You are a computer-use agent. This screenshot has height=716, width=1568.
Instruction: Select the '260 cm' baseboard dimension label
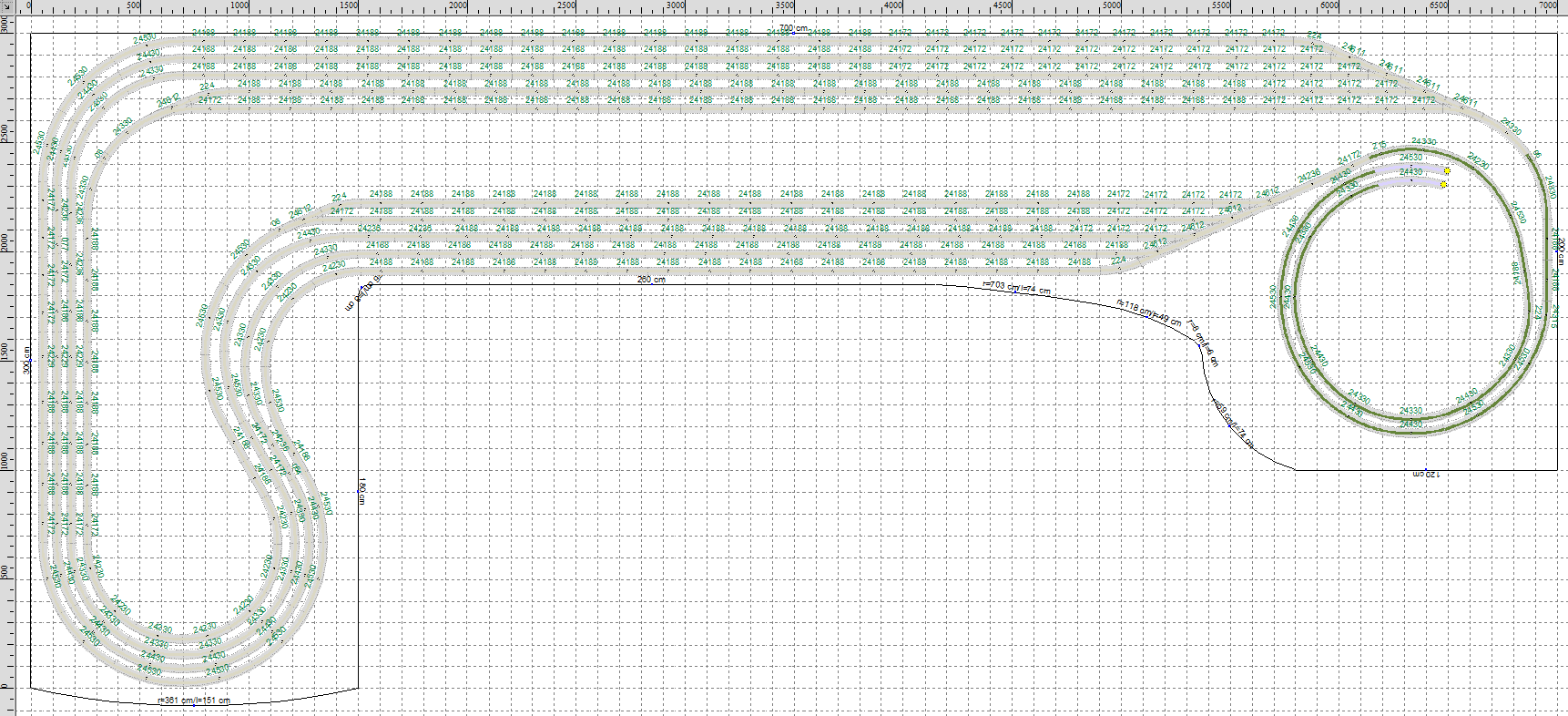pyautogui.click(x=650, y=280)
